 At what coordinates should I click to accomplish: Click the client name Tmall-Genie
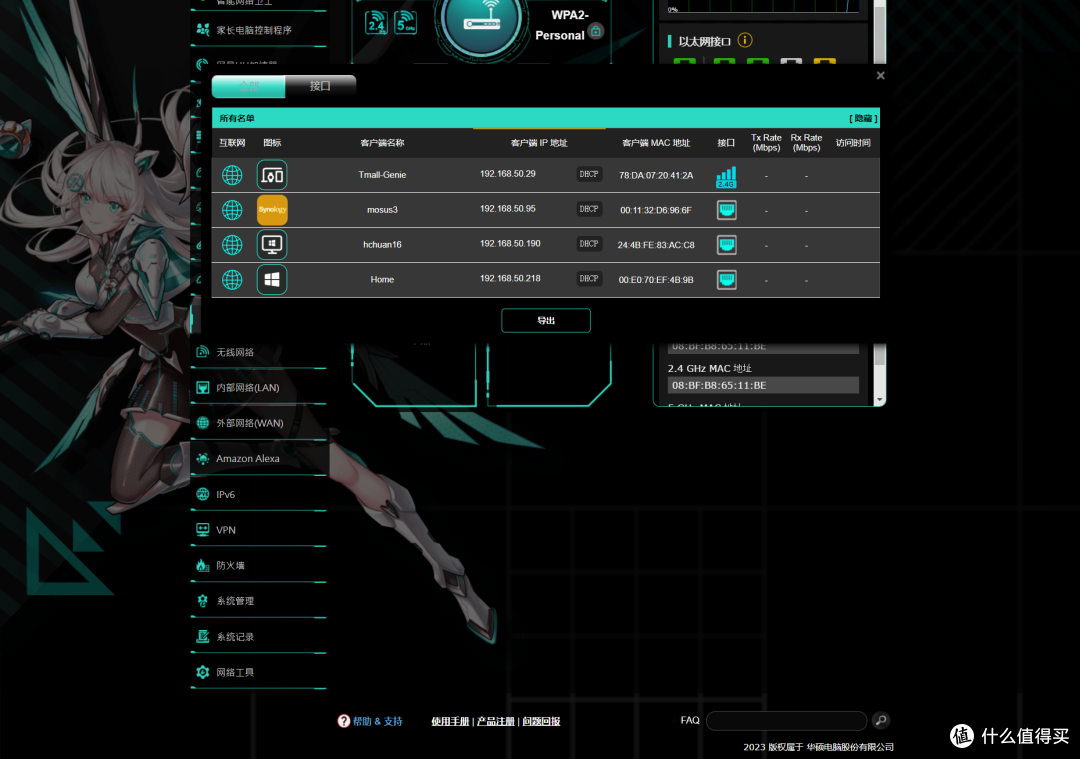tap(382, 175)
